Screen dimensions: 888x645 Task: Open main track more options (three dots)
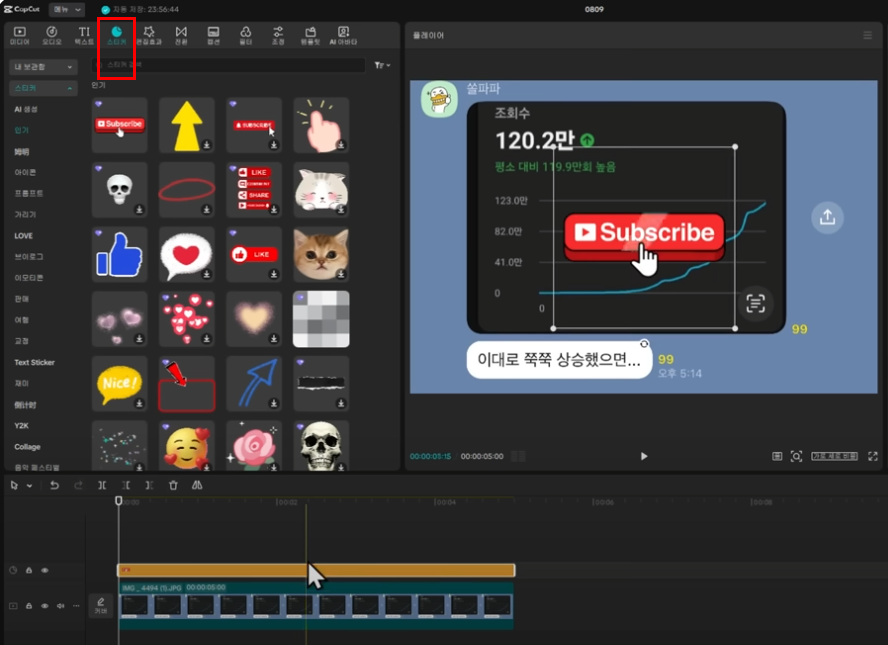(76, 606)
